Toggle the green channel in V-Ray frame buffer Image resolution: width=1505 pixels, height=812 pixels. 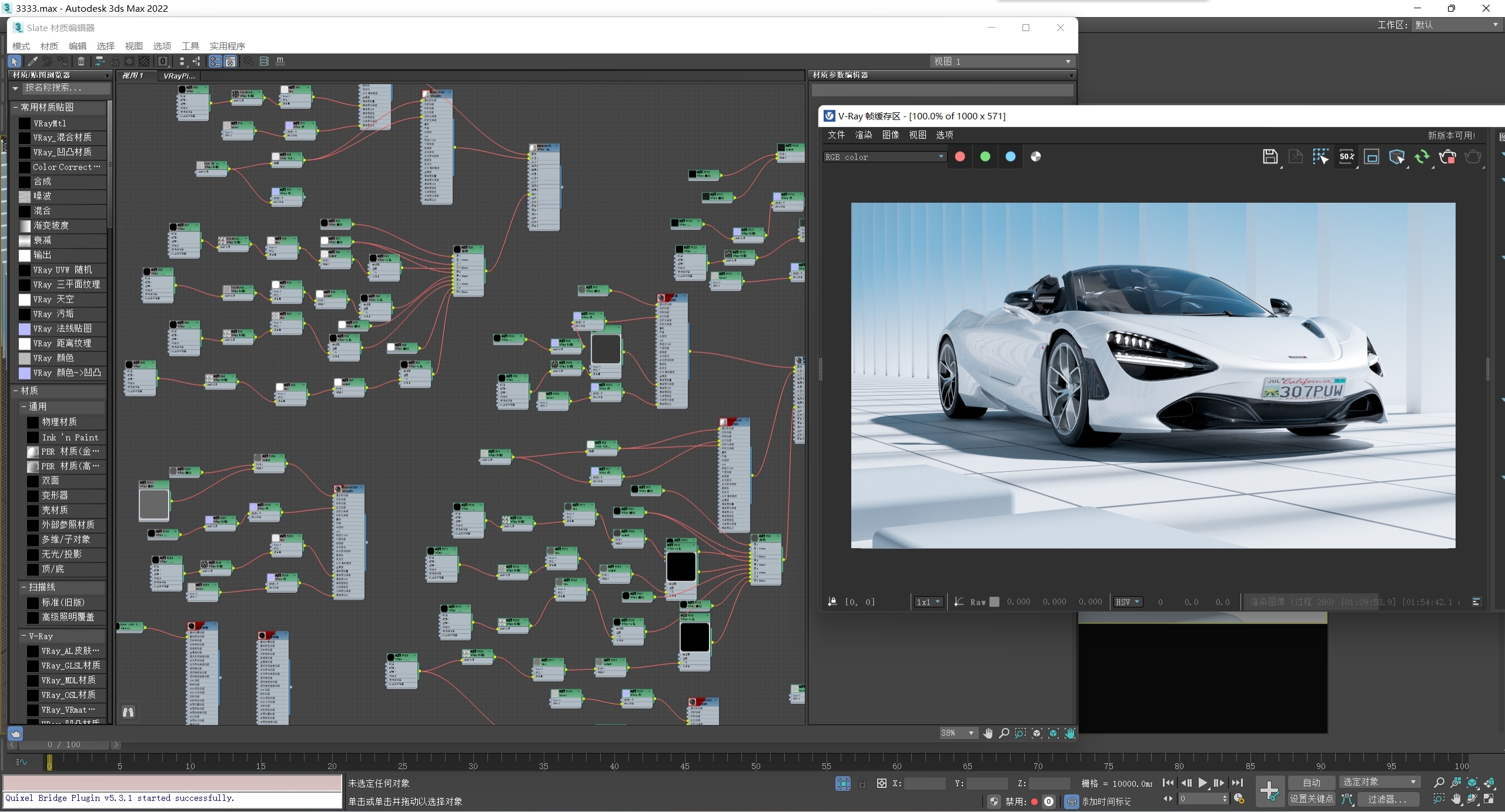(986, 156)
